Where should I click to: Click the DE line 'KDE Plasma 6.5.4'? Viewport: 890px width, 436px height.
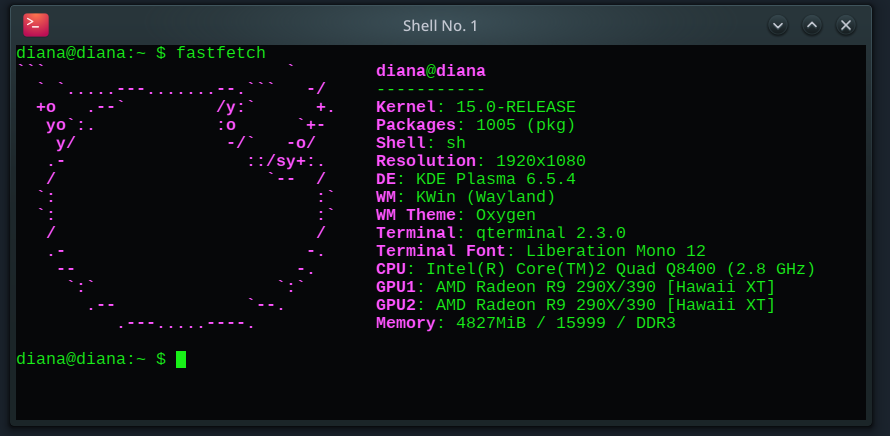[496, 179]
